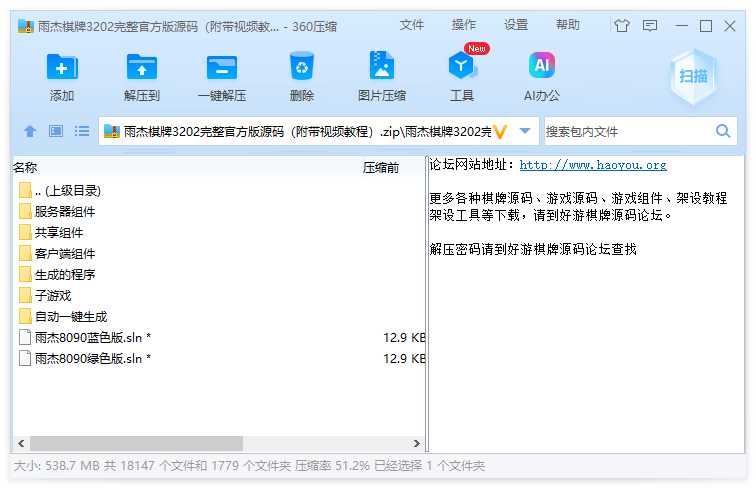Minimize the 360压缩 window
Viewport: 756px width, 488px height.
(x=681, y=26)
